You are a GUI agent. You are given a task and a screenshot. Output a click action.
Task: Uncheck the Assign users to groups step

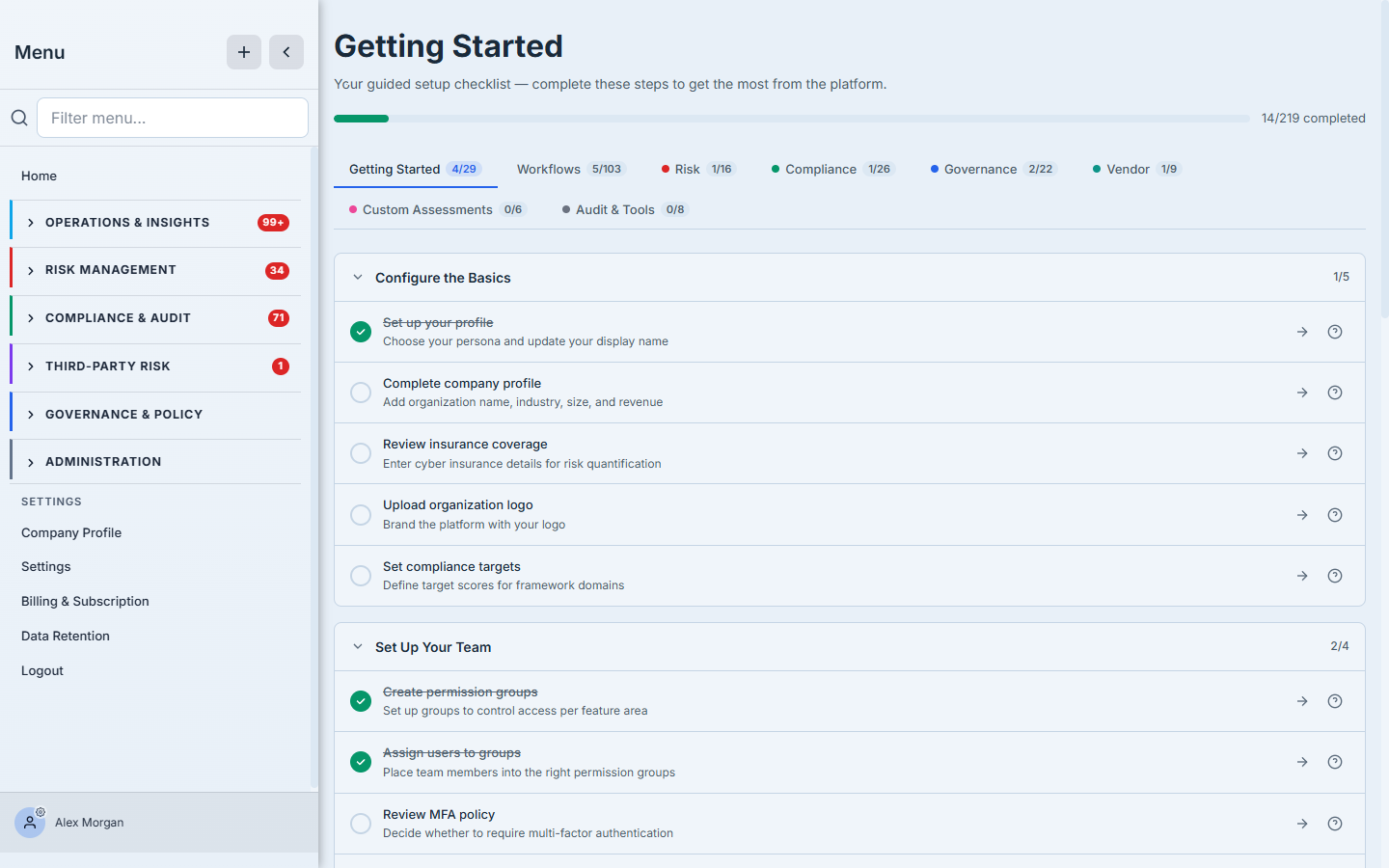[x=361, y=762]
